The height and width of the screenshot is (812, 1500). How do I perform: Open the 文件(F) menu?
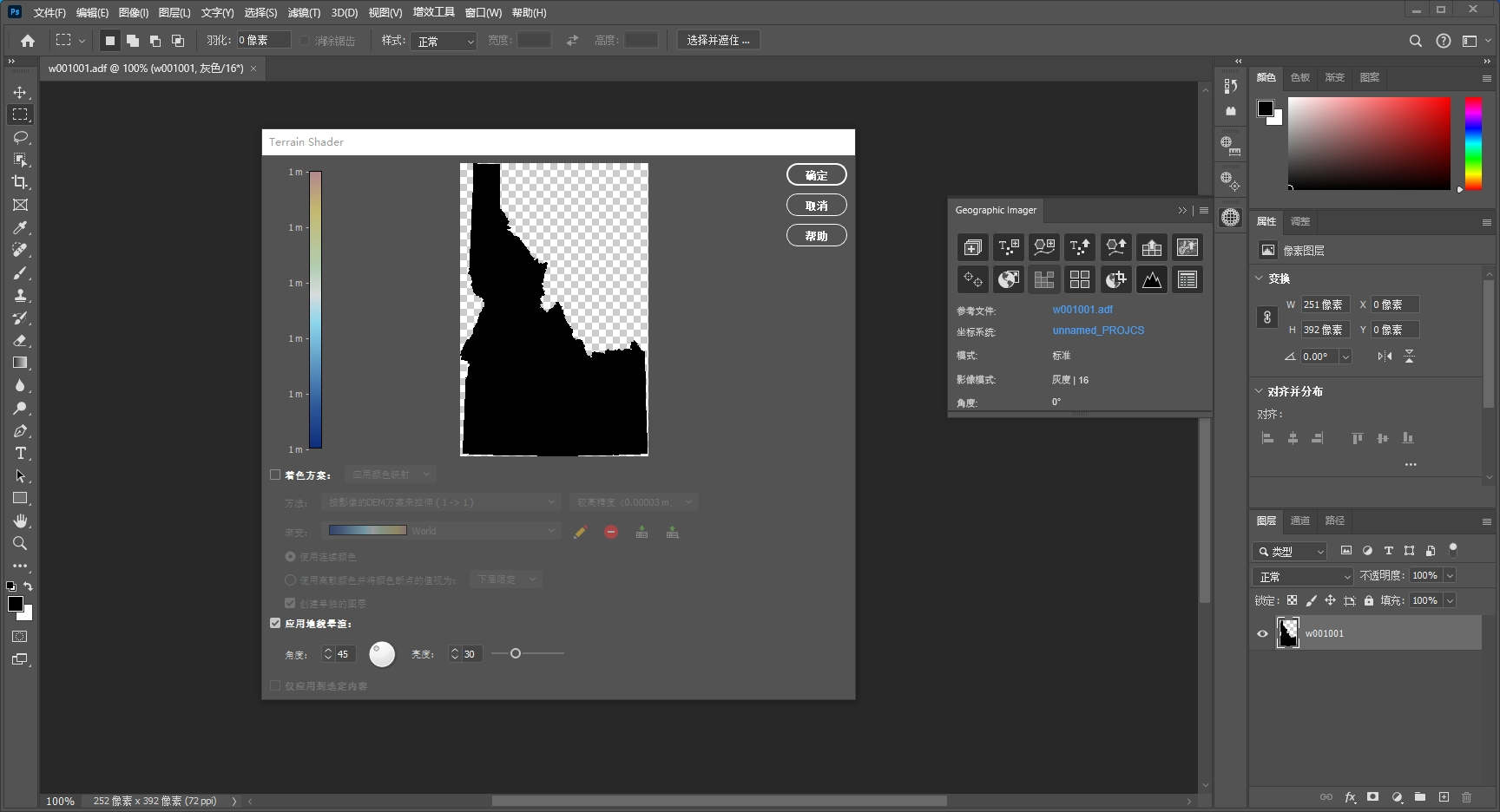49,12
